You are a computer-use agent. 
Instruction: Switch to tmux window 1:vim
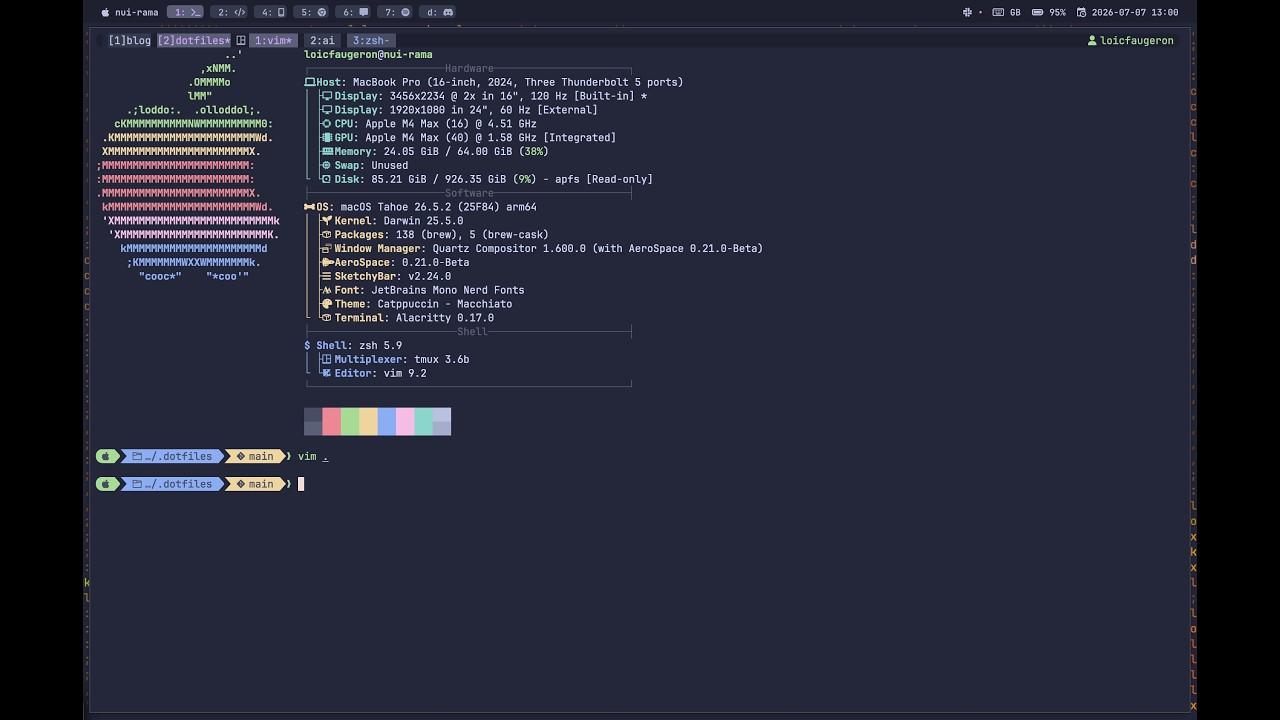pyautogui.click(x=273, y=40)
